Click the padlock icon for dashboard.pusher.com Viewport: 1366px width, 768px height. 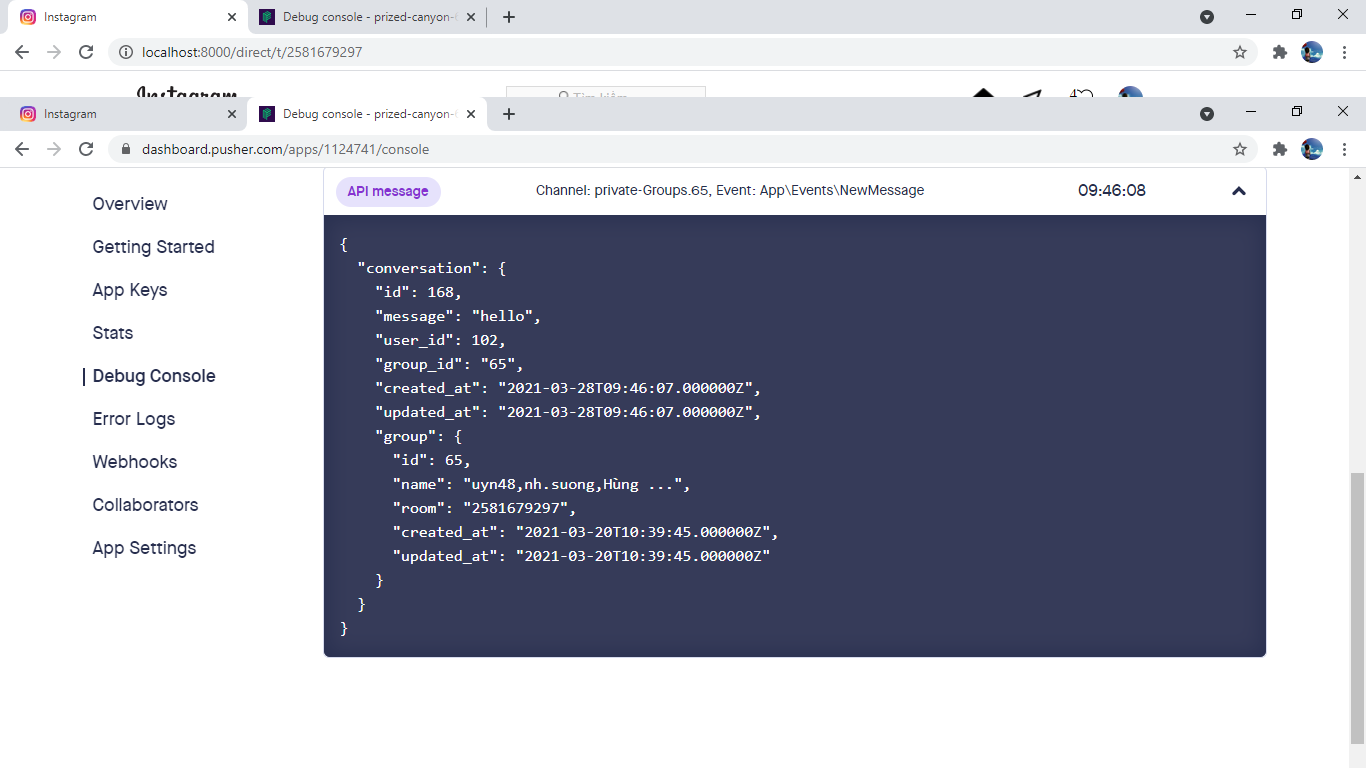click(124, 148)
